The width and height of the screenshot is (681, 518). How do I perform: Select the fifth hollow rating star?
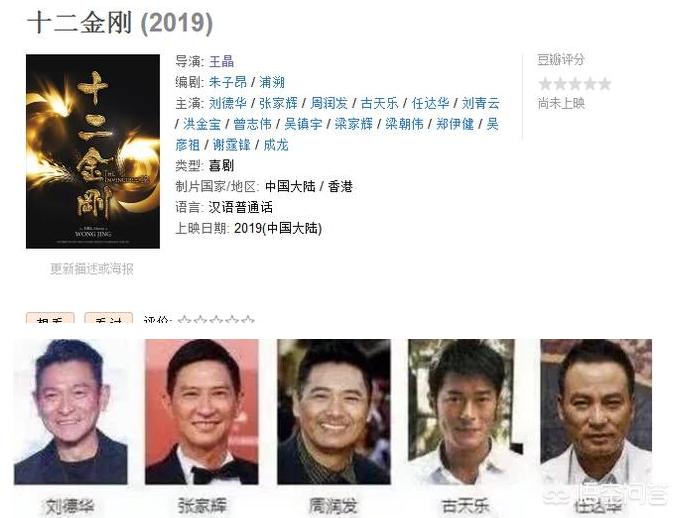[247, 320]
